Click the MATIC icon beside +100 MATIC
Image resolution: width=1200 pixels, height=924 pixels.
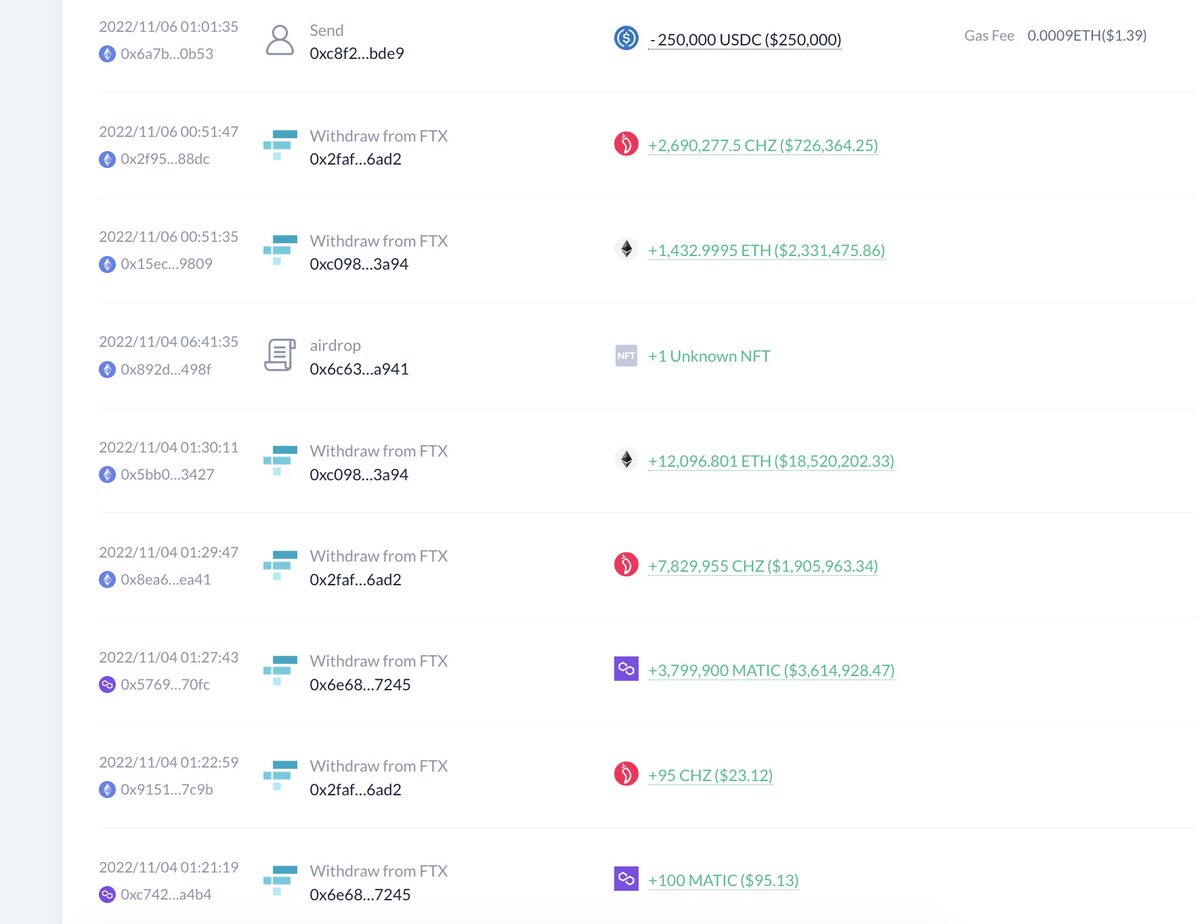pyautogui.click(x=626, y=879)
